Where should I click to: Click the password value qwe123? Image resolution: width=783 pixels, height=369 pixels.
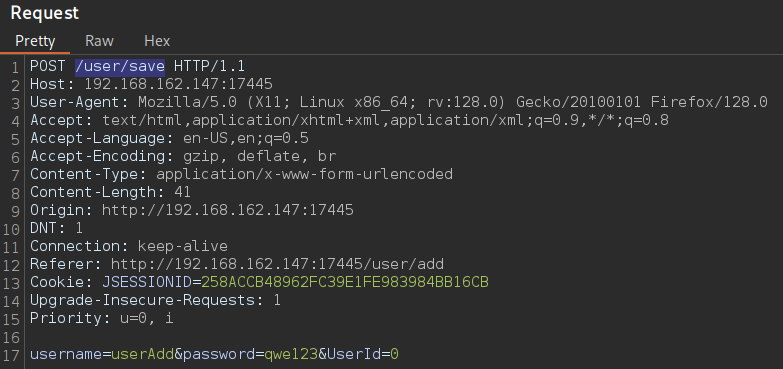pos(291,355)
